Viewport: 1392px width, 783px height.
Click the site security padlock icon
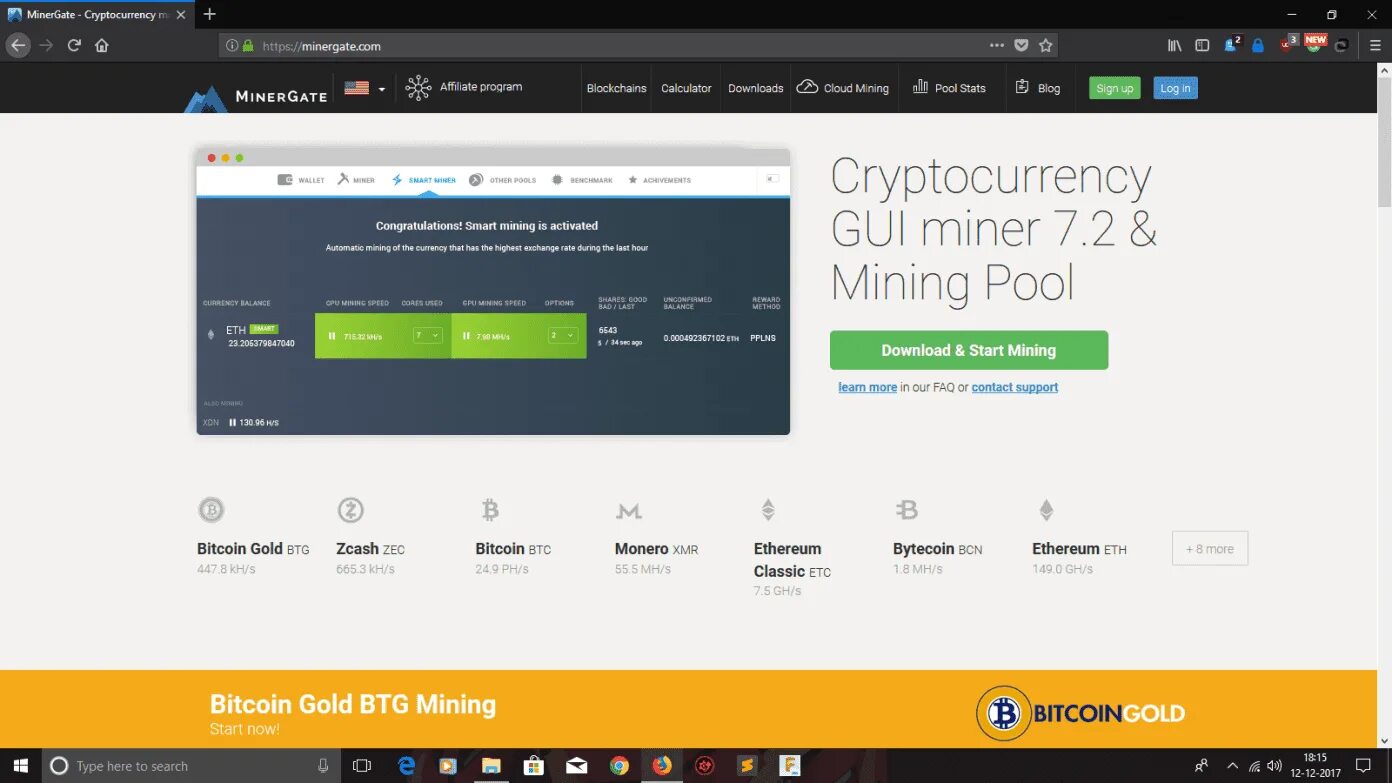[x=247, y=45]
